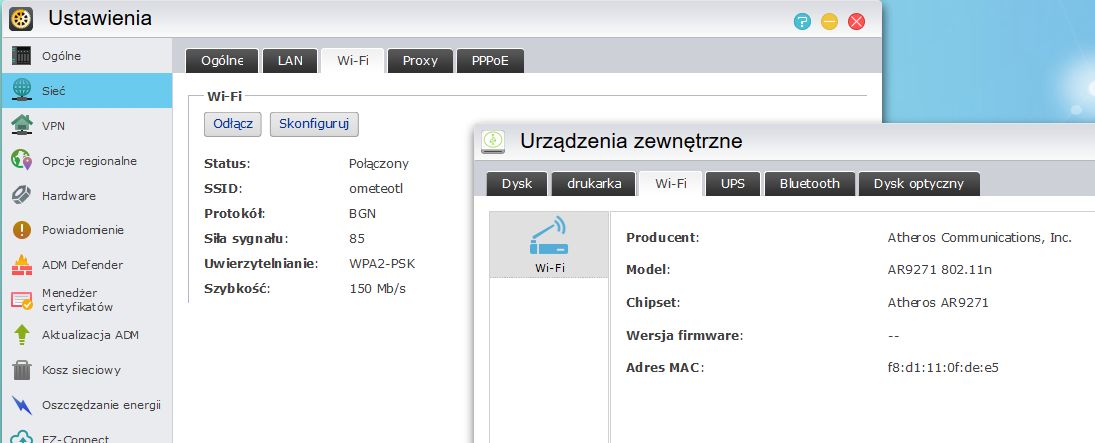Screen dimensions: 1095x443
Task: Click the Urządzenia zewnętrzne window title
Action: pos(631,142)
